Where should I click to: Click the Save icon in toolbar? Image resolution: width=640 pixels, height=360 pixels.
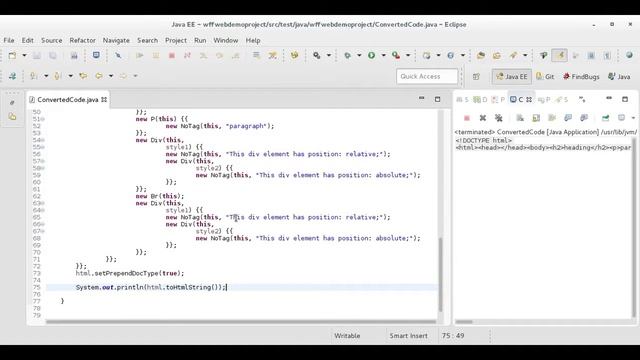(x=37, y=56)
